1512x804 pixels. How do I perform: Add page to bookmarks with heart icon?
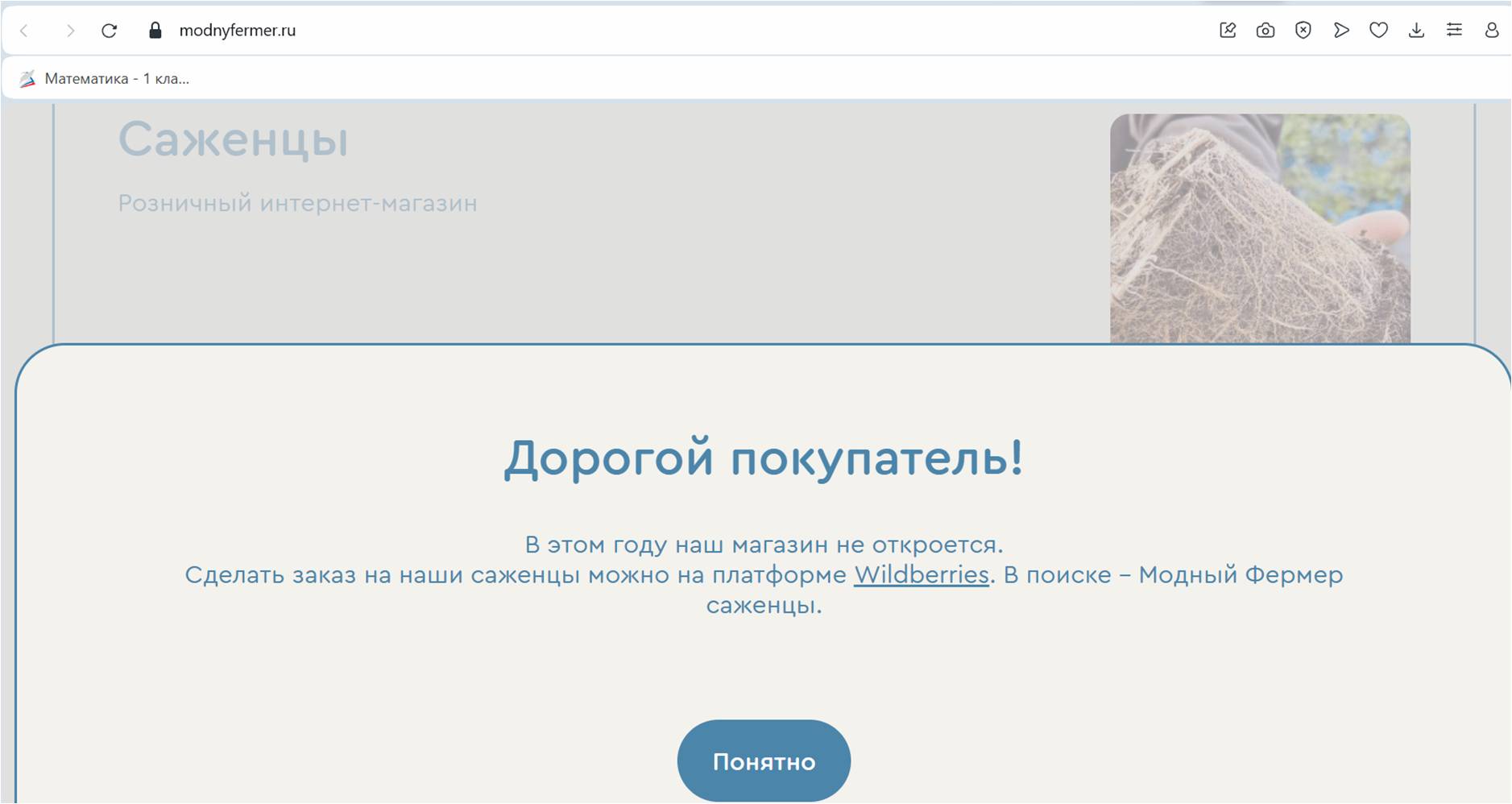(x=1379, y=31)
